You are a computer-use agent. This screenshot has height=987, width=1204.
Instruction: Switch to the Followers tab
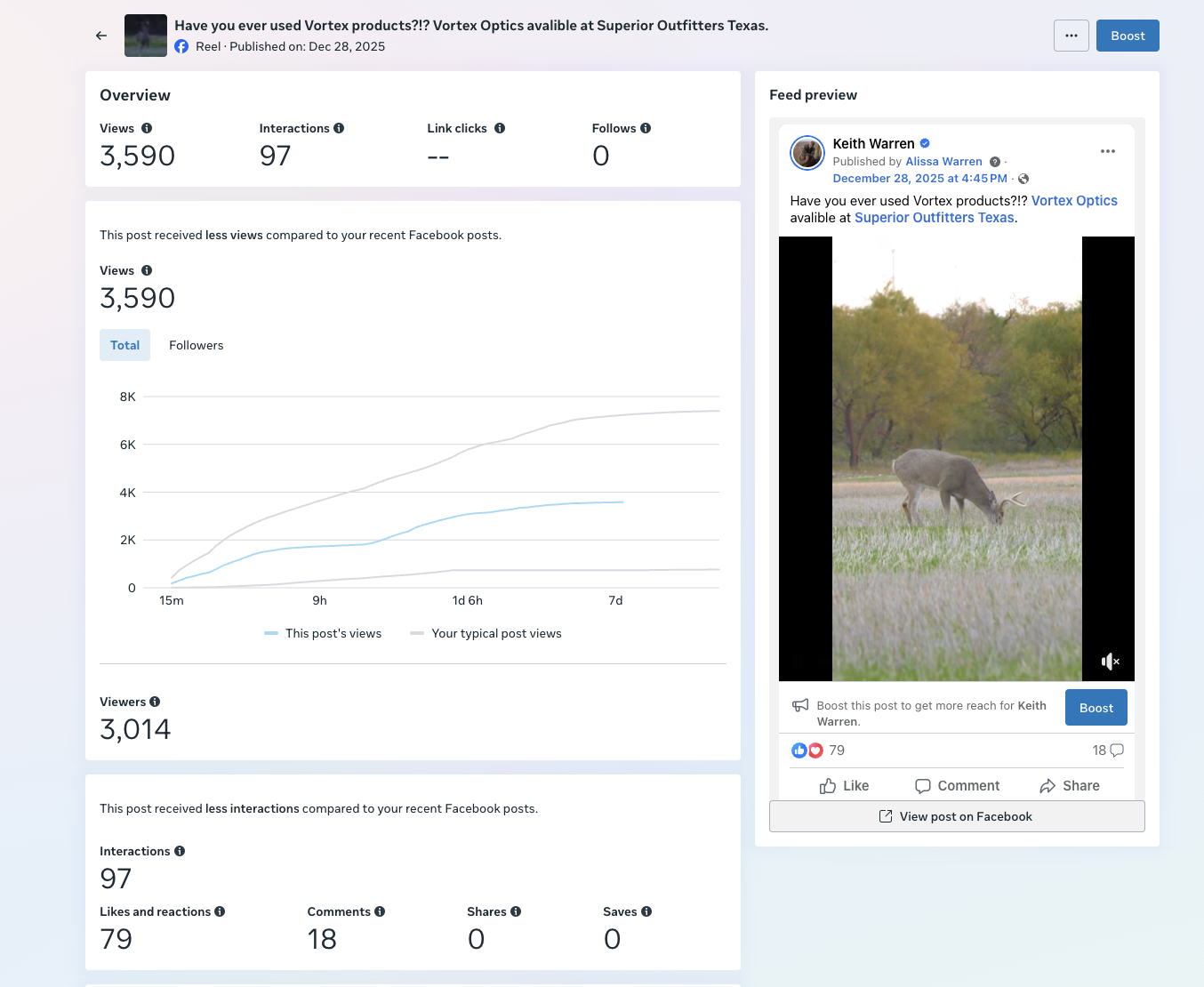click(197, 345)
